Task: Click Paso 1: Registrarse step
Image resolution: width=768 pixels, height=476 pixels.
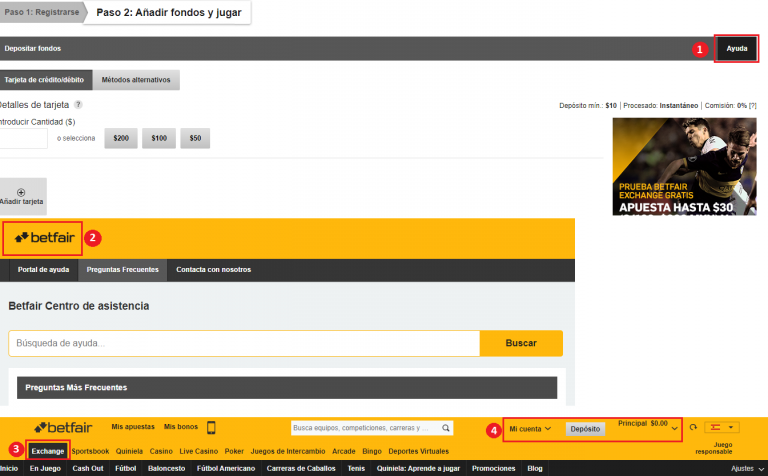Action: click(x=42, y=12)
